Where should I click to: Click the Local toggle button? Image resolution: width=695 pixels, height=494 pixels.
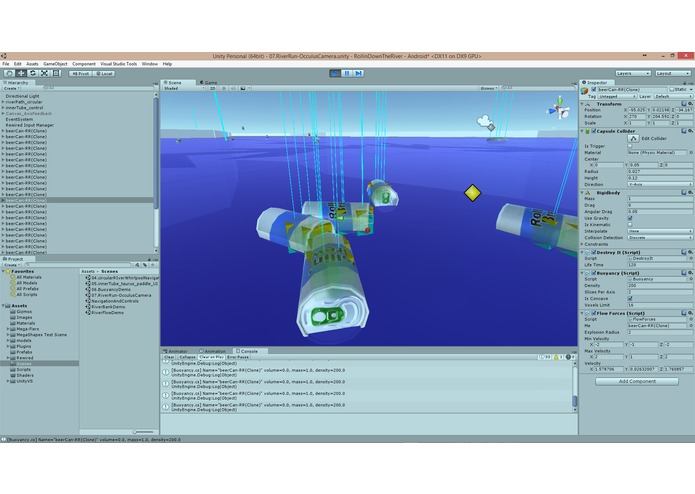click(104, 74)
